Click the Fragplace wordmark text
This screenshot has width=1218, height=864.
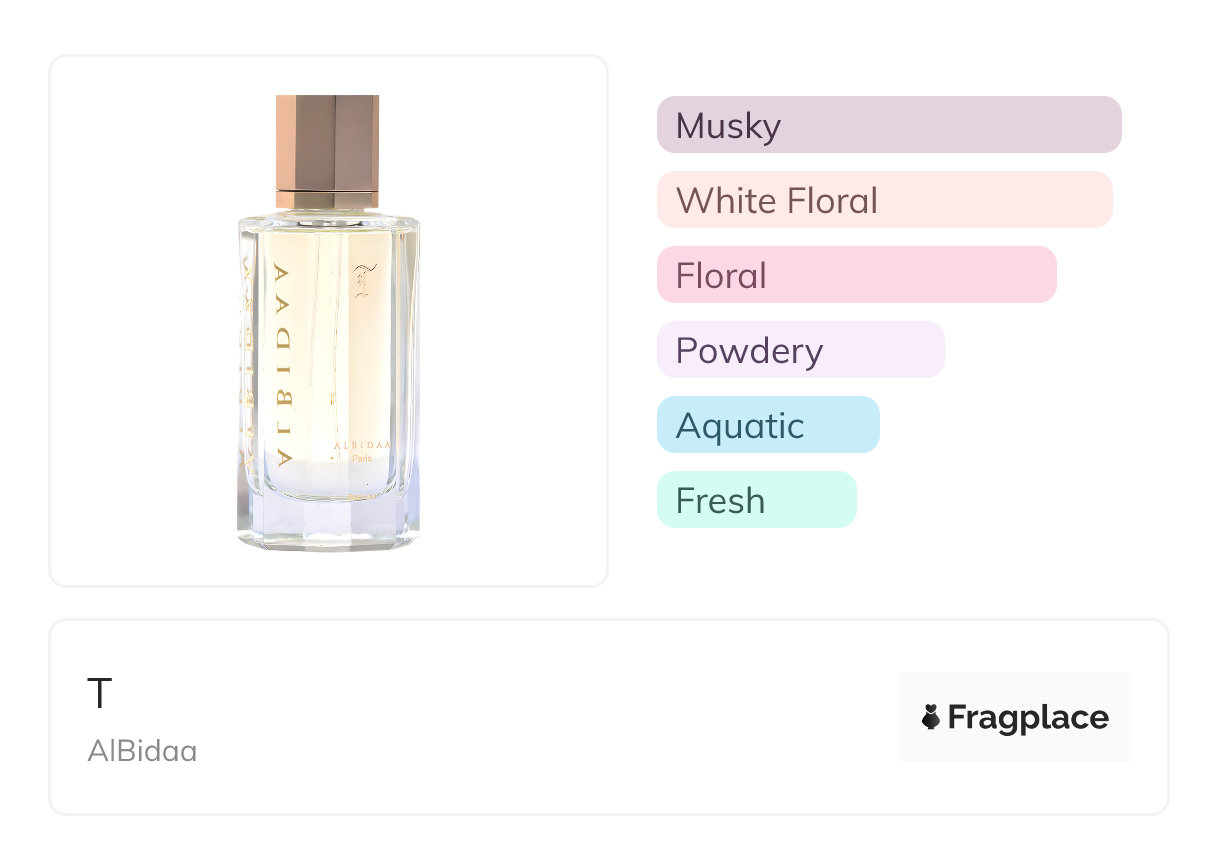[1028, 717]
